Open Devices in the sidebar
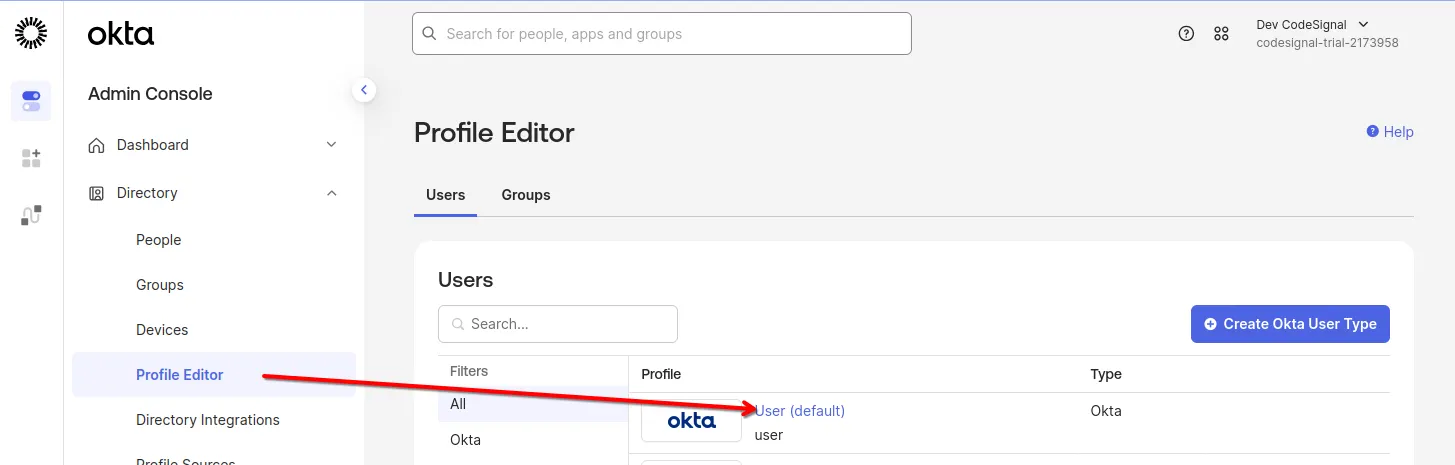The image size is (1455, 465). pos(162,330)
